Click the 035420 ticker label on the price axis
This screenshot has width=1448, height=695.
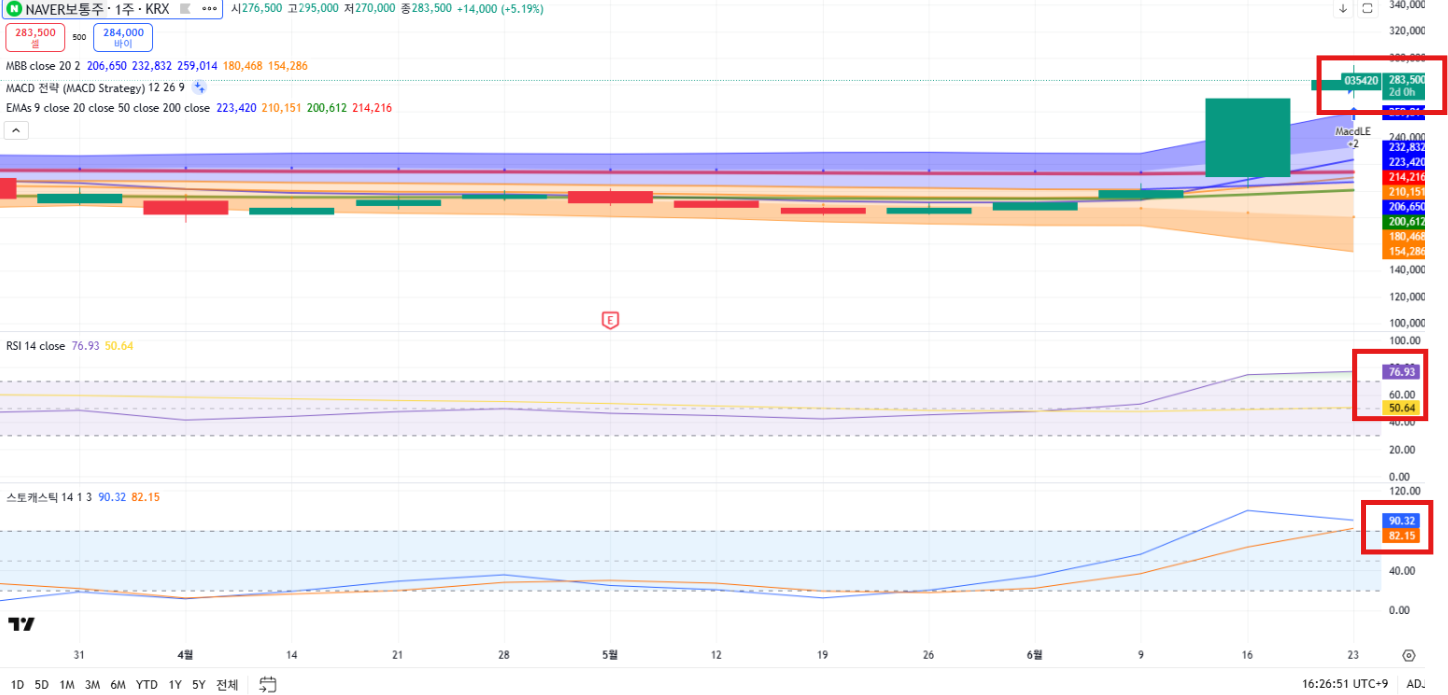1362,79
